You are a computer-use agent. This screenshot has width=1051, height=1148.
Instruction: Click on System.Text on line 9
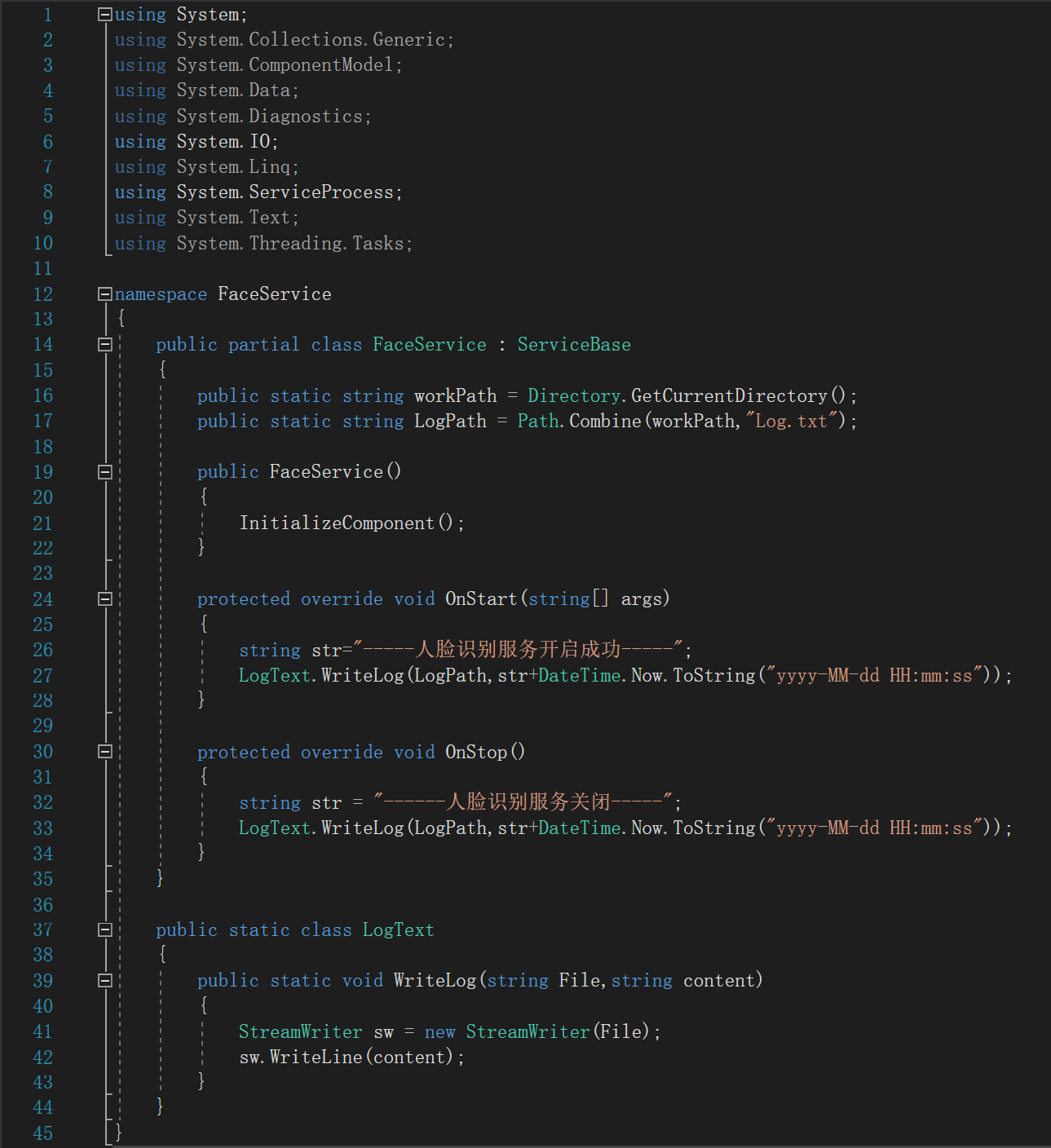233,217
